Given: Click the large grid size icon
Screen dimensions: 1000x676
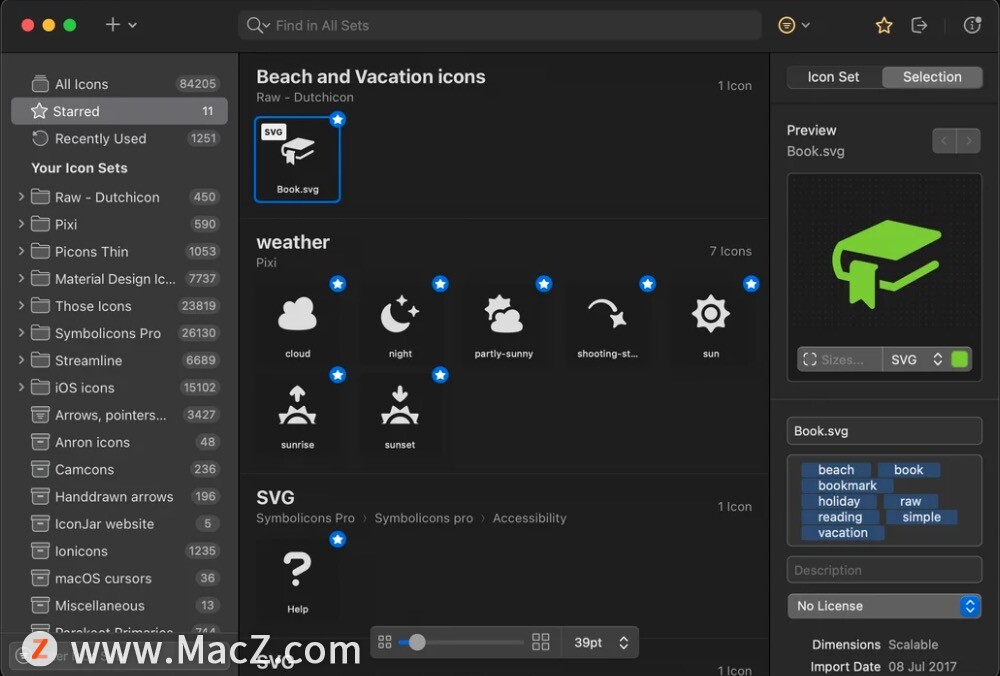Looking at the screenshot, I should click(x=540, y=642).
